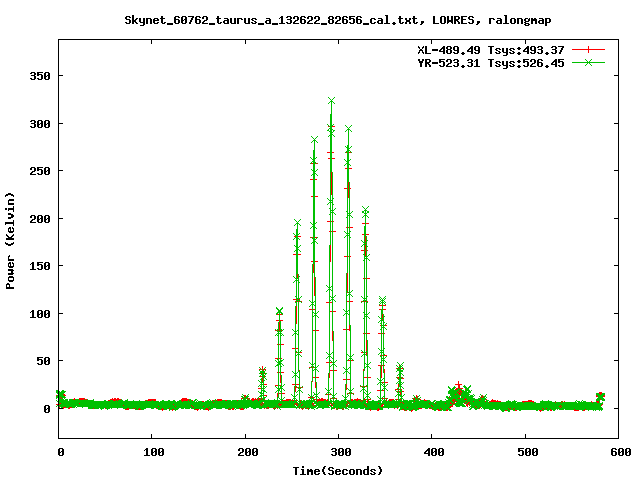The height and width of the screenshot is (480, 640).
Task: Click the 500 x-axis tick label
Action: pos(528,452)
